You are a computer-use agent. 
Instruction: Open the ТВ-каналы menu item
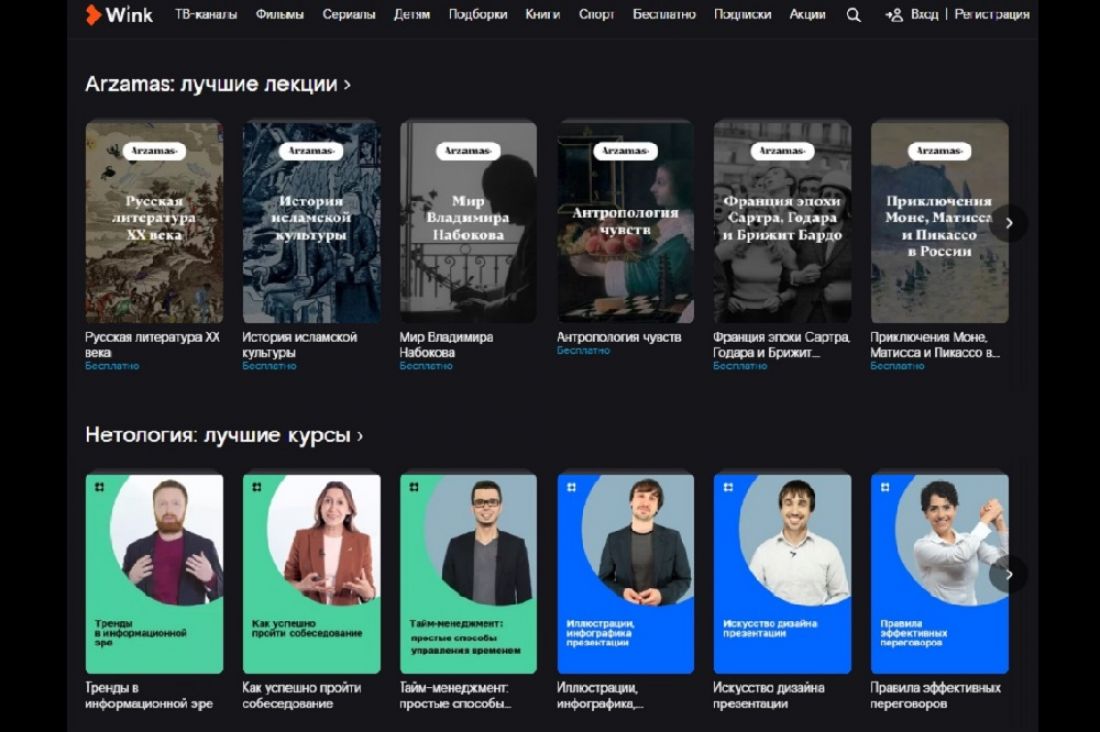pos(205,15)
